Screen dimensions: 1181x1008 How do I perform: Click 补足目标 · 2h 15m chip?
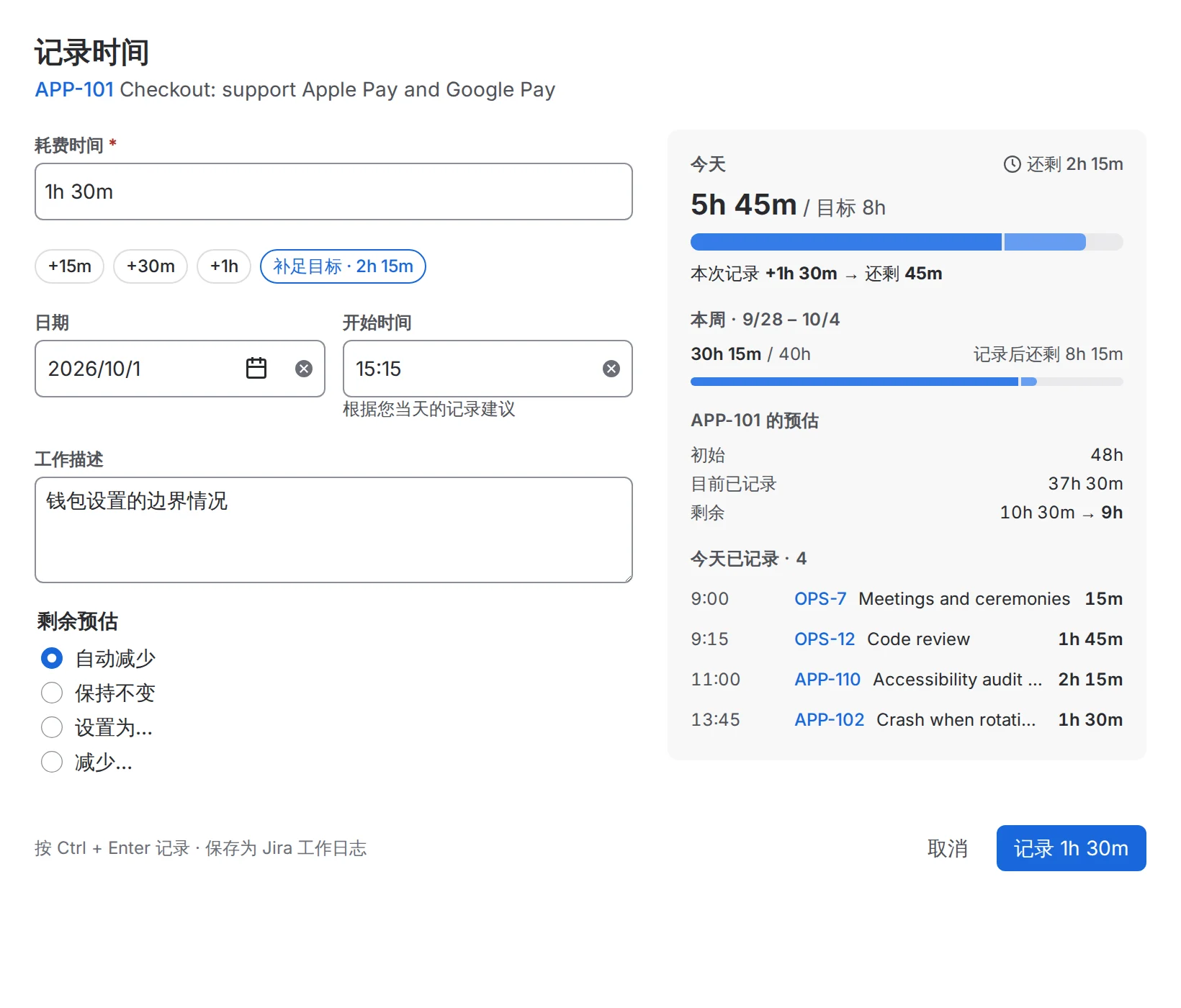pos(343,266)
